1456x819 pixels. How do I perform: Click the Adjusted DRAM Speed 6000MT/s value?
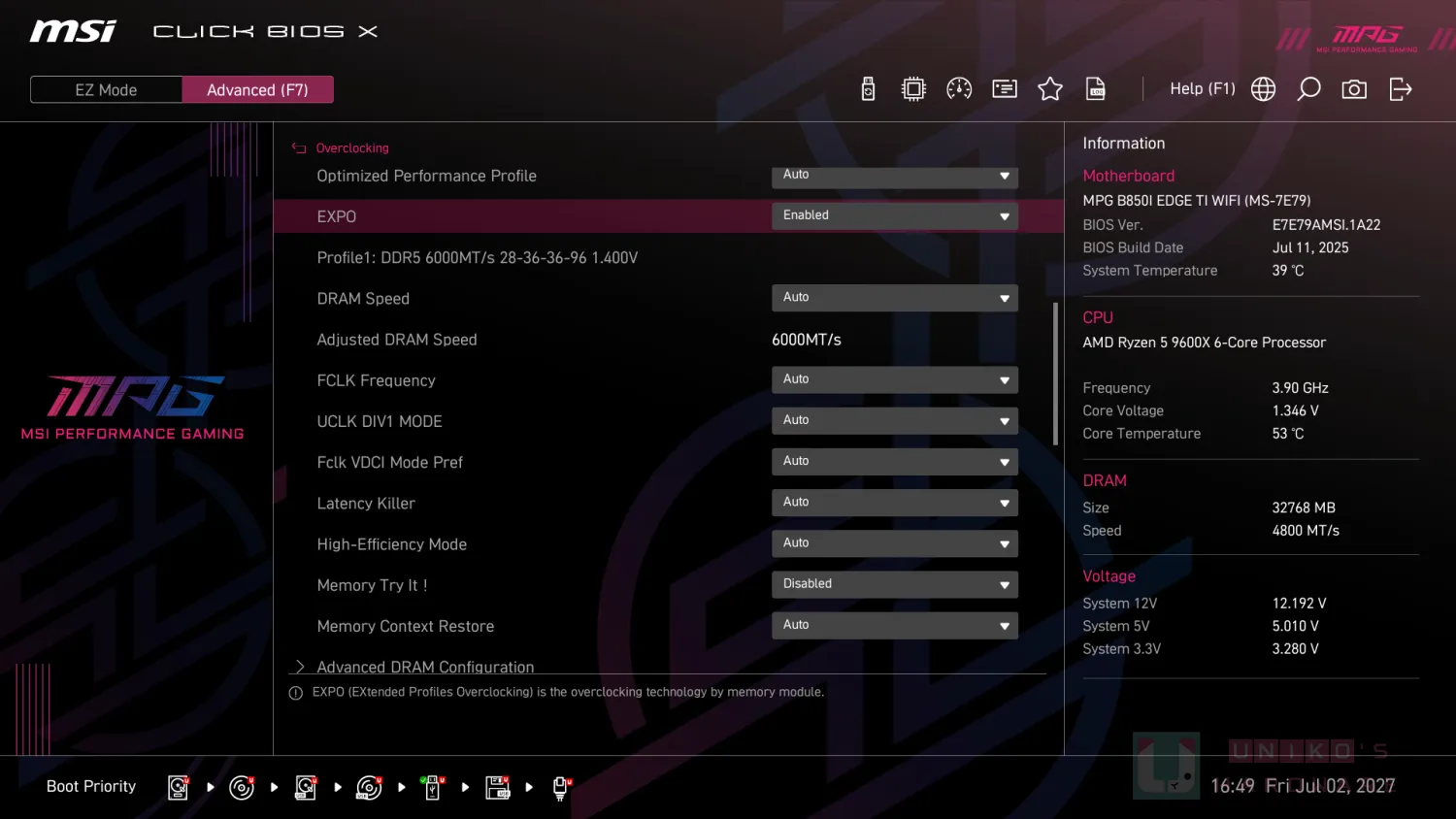tap(807, 340)
